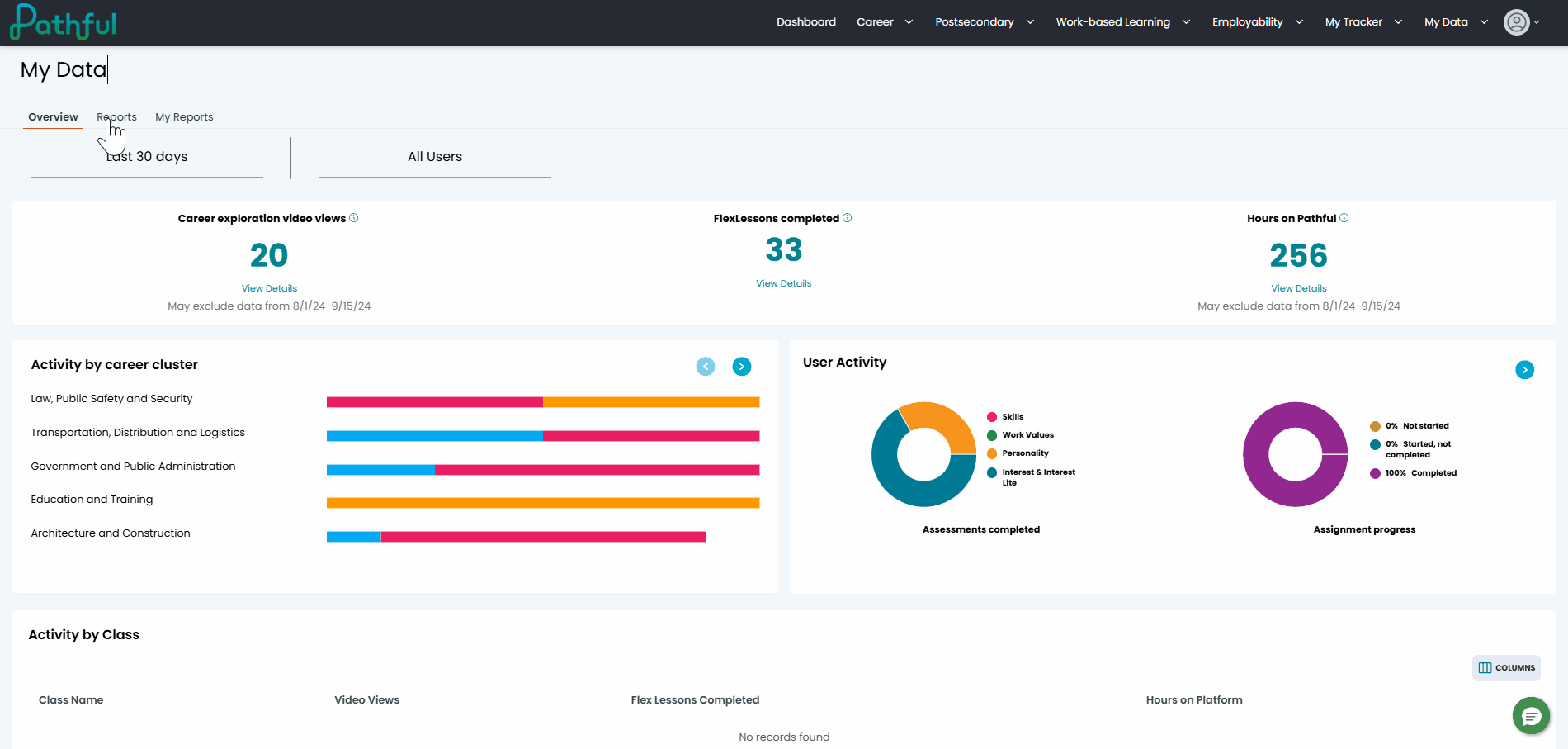Toggle Not started legend dot

[1375, 426]
